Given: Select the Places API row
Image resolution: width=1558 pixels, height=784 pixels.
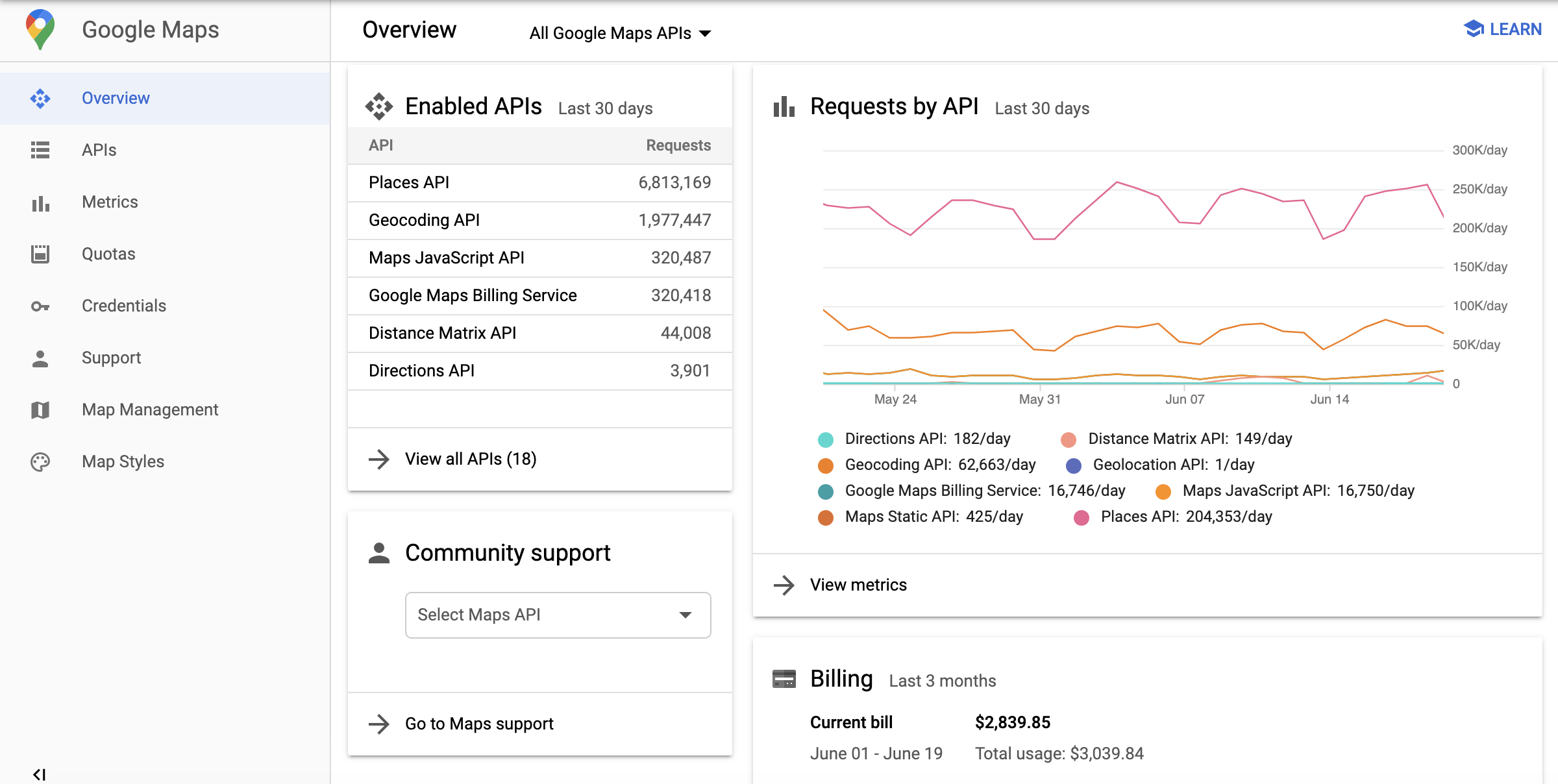Looking at the screenshot, I should coord(540,182).
